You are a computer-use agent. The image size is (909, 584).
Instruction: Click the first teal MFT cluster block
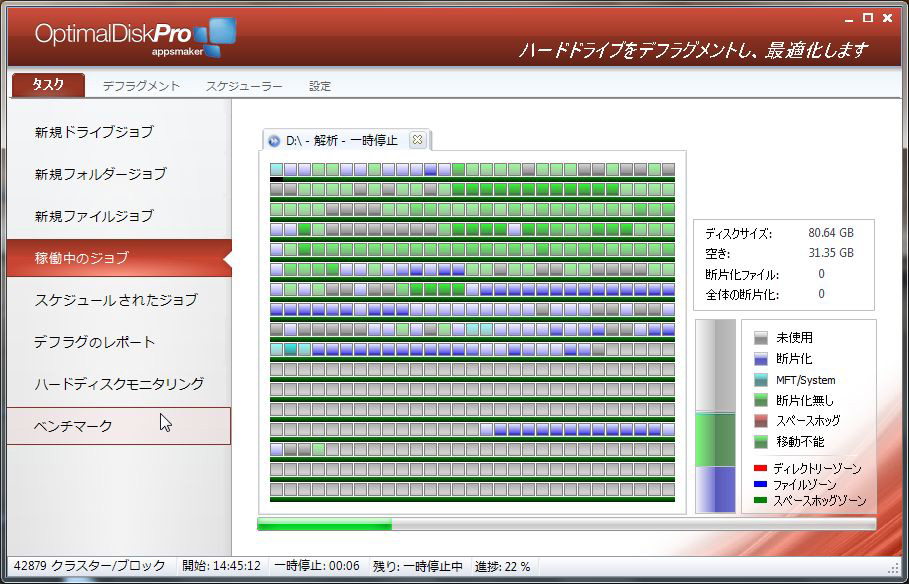coord(277,169)
